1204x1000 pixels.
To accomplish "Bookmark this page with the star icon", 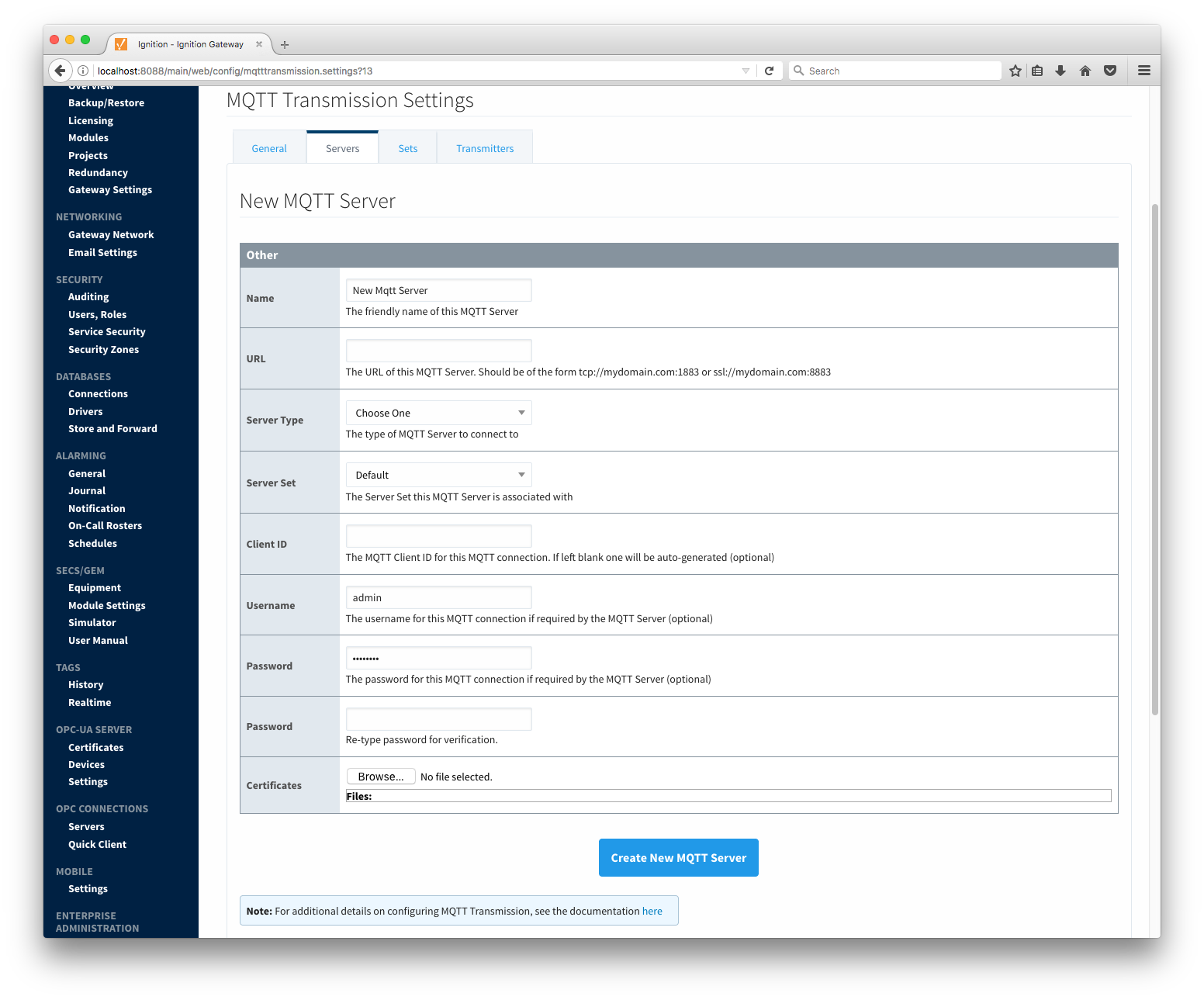I will point(1015,71).
